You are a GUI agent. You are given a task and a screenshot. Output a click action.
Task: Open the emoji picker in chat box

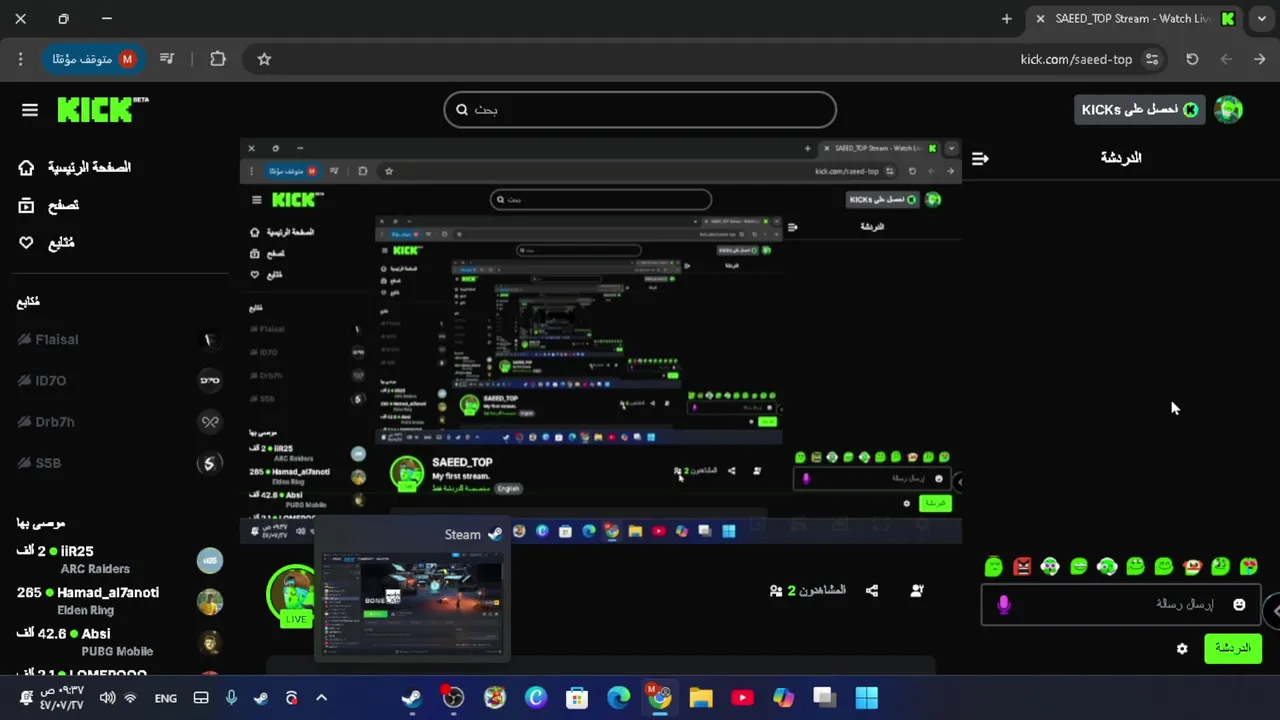point(1239,605)
